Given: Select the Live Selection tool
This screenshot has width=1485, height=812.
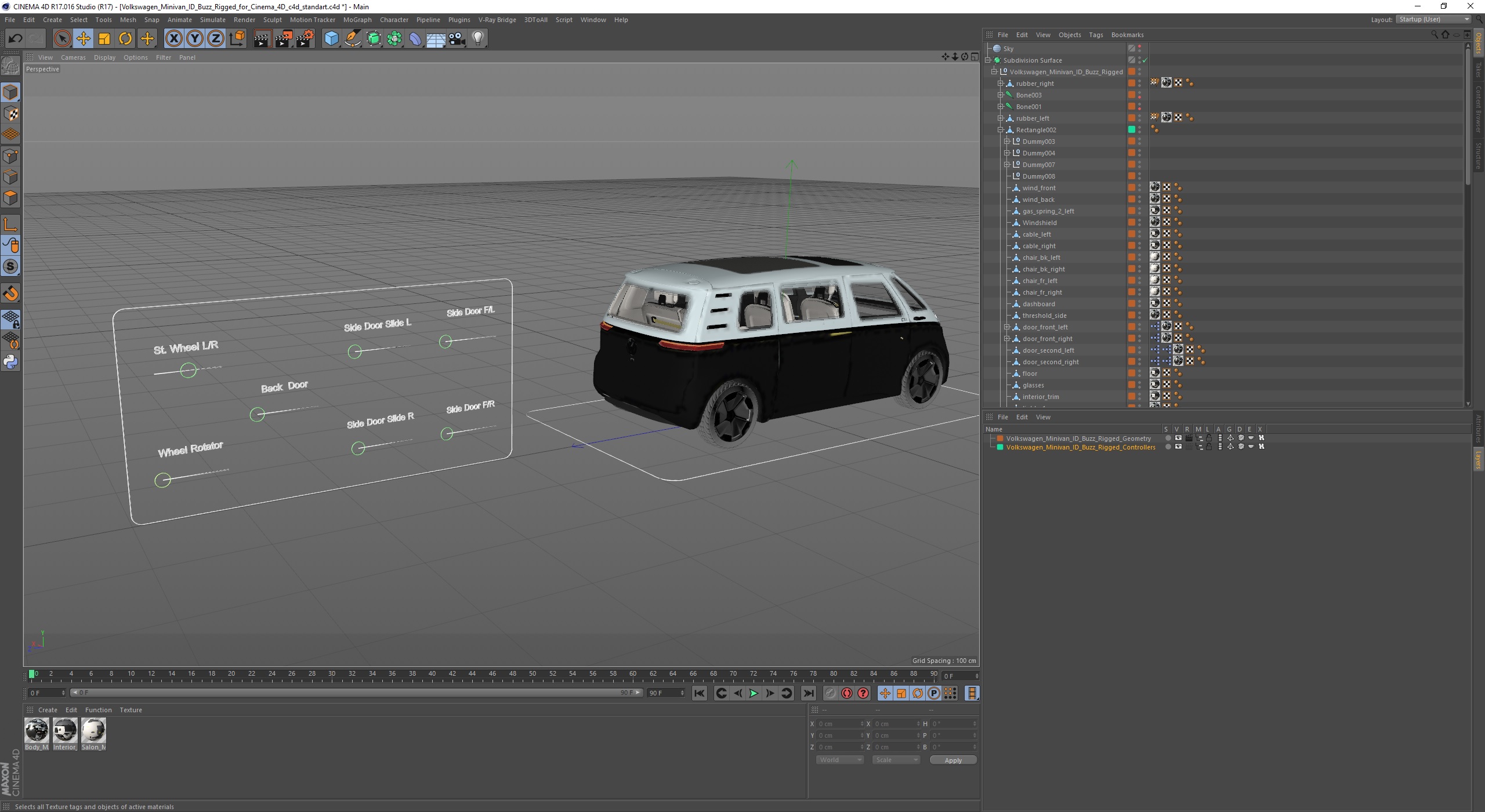Looking at the screenshot, I should [x=62, y=39].
